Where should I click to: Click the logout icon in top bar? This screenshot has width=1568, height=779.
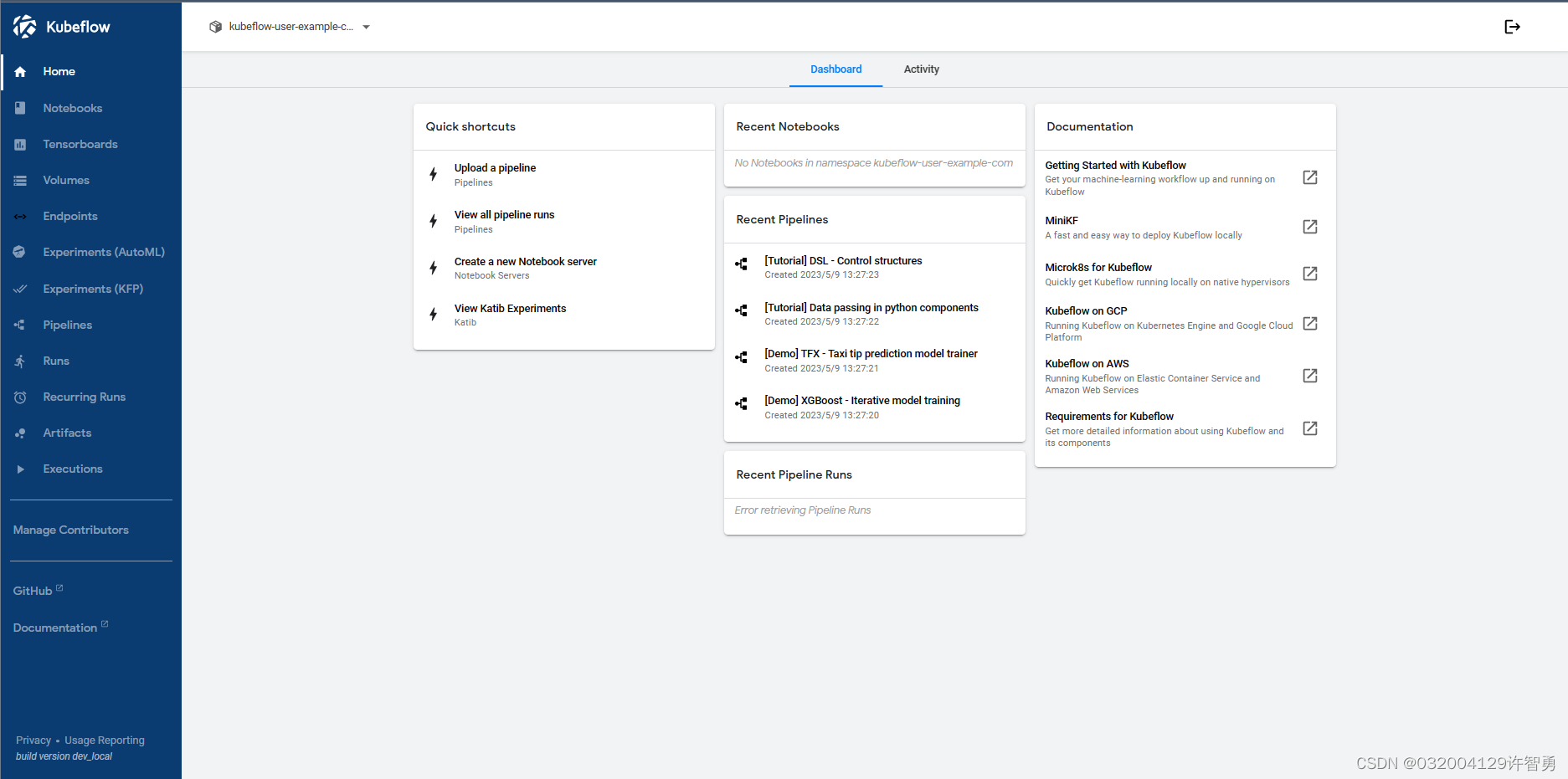coord(1512,27)
